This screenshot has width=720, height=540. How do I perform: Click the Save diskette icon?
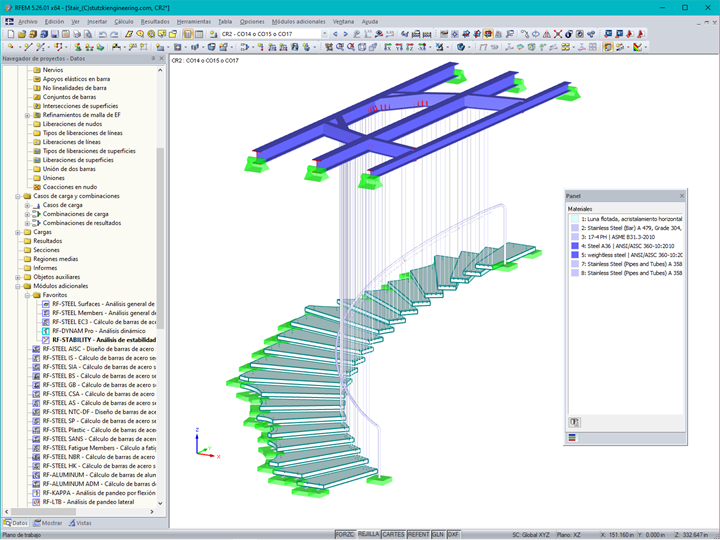click(x=55, y=34)
